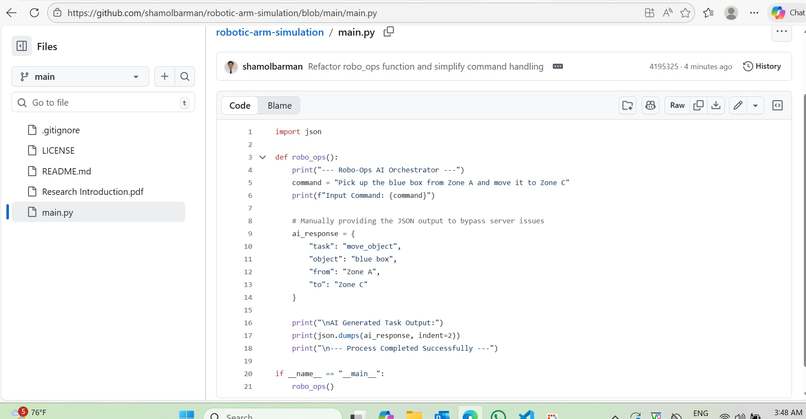Copy file path next to main.py
Screen dimensions: 806x419
tap(389, 32)
